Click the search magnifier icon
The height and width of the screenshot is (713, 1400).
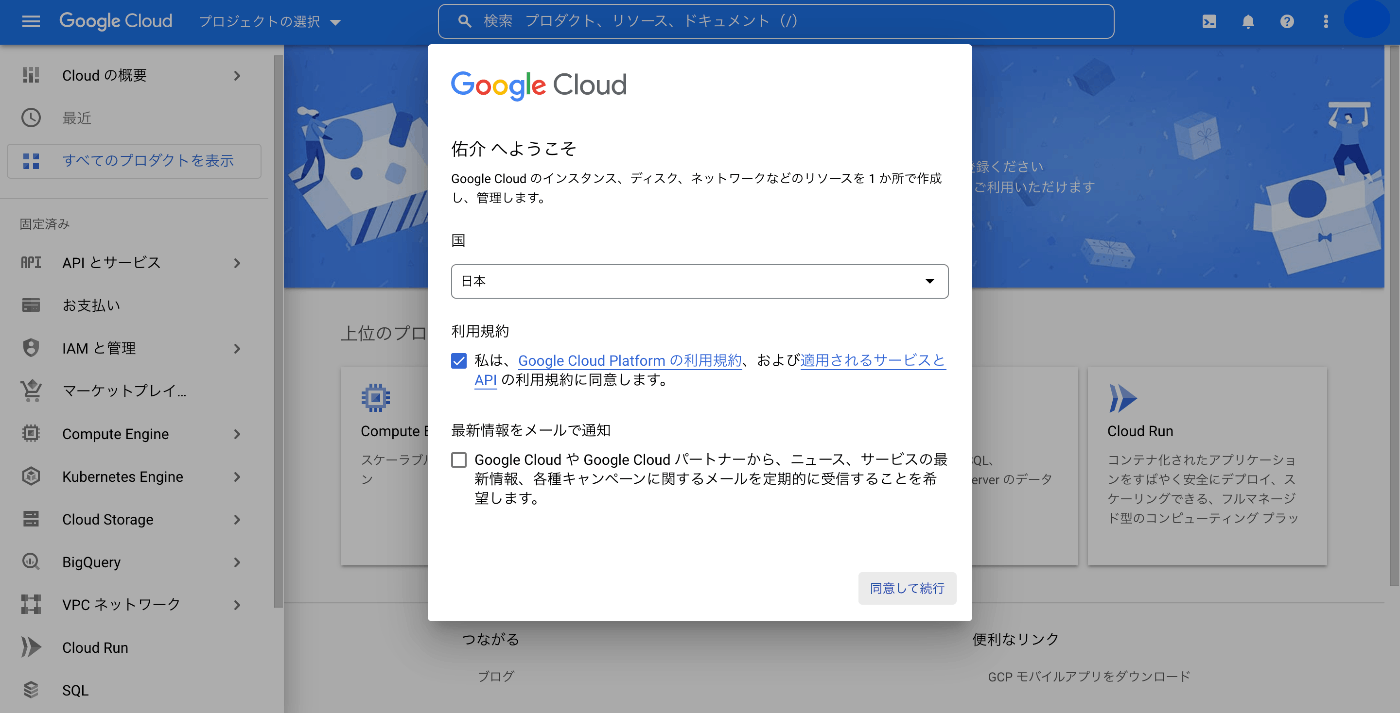point(464,21)
